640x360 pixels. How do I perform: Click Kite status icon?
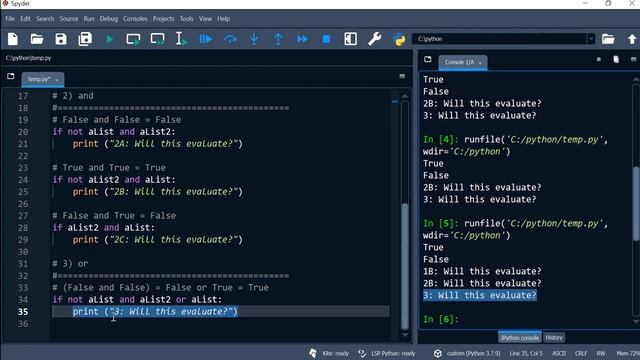313,353
